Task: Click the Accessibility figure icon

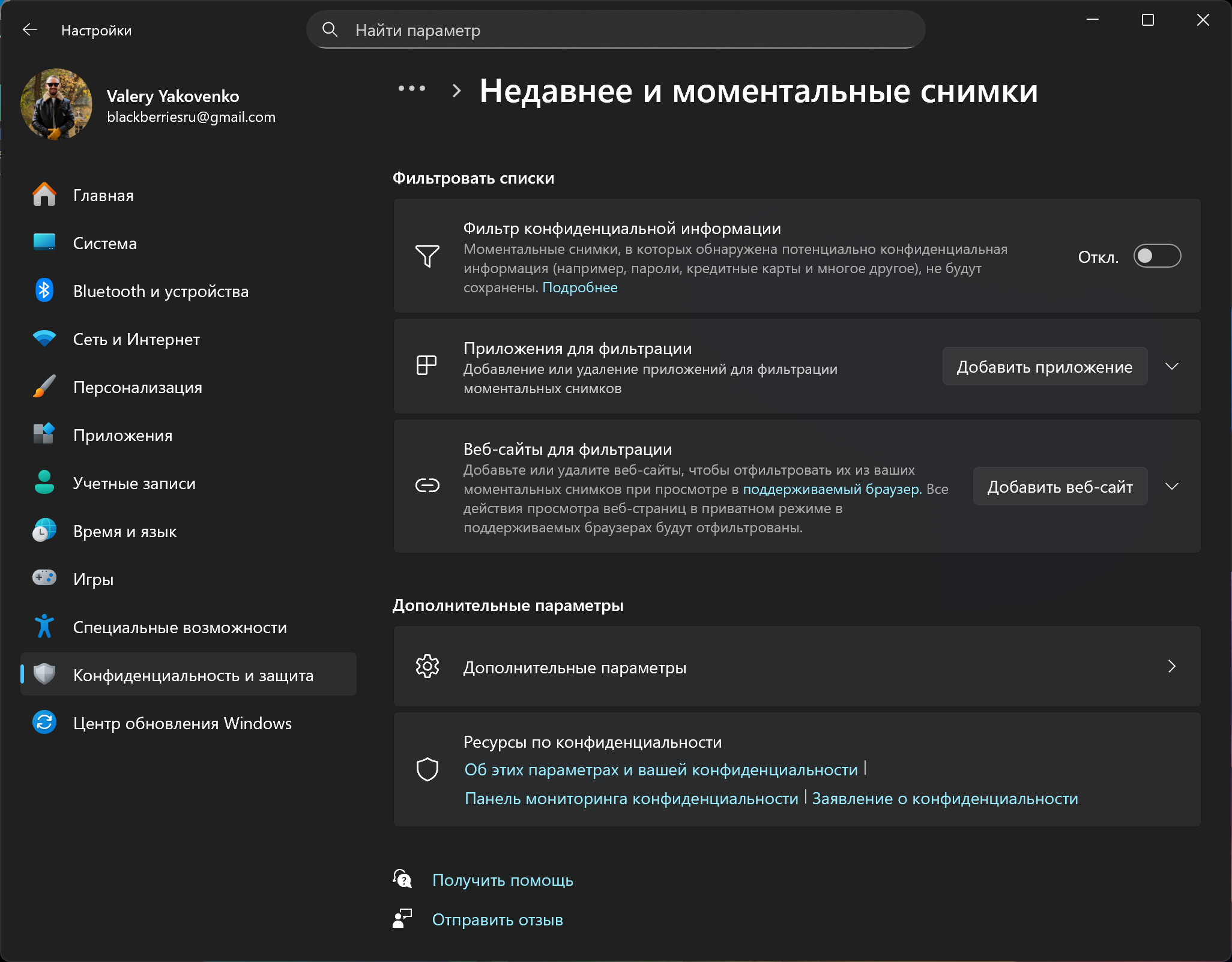Action: point(44,627)
